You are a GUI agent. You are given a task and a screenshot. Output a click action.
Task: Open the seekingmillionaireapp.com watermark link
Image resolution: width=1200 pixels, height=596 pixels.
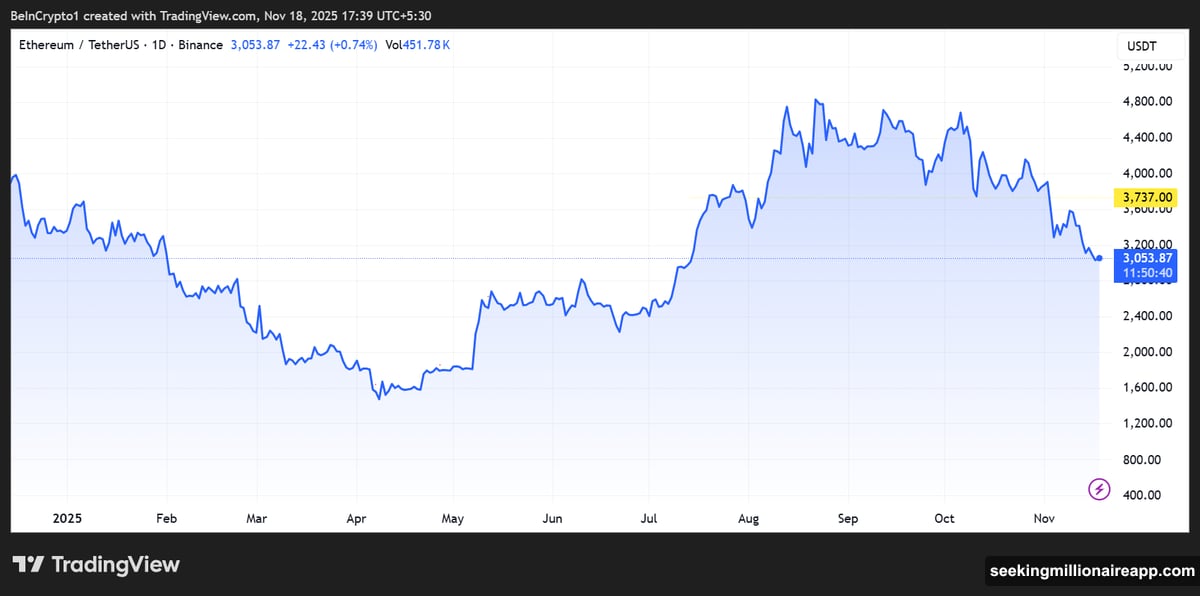coord(1091,571)
